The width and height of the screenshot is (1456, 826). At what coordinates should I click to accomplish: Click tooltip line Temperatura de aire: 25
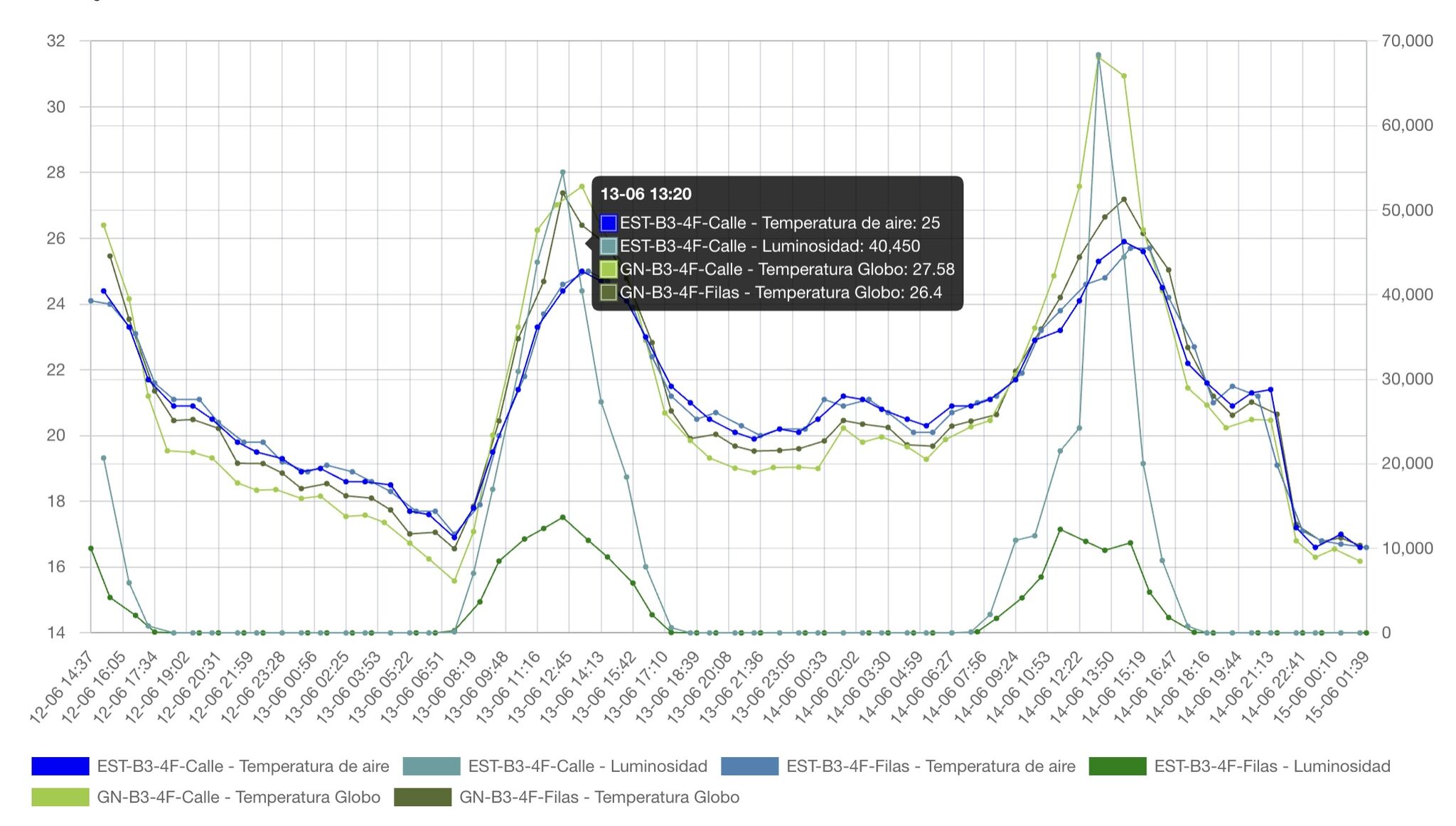pos(780,223)
